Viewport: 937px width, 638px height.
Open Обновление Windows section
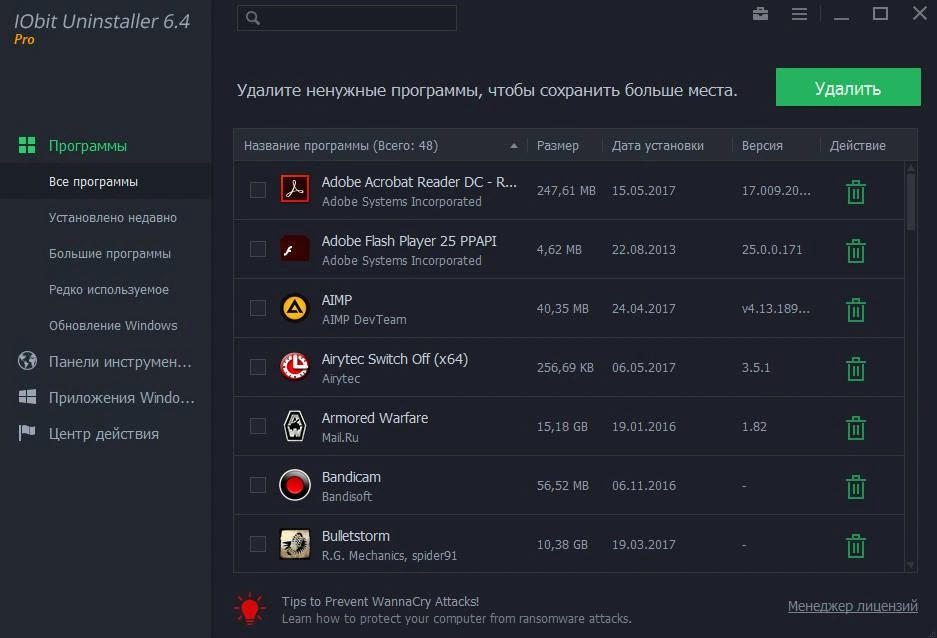pos(113,326)
